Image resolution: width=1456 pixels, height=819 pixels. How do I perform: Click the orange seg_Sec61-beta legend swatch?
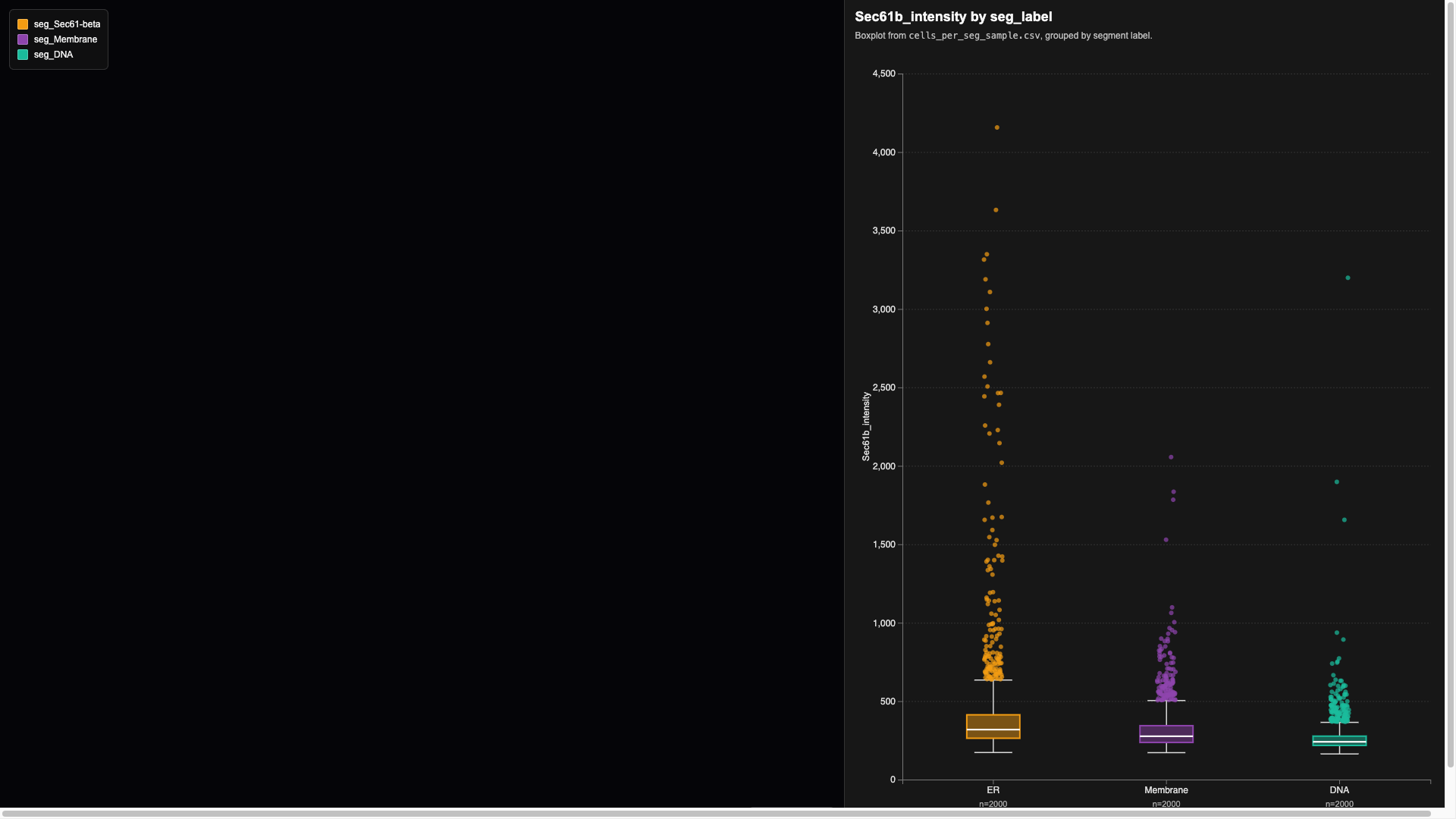coord(23,24)
